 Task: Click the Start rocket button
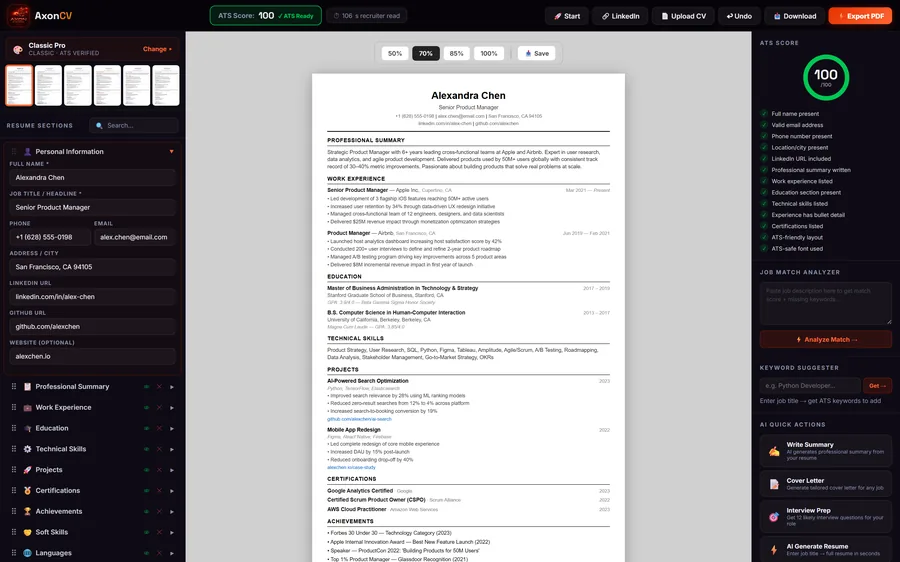tap(567, 16)
